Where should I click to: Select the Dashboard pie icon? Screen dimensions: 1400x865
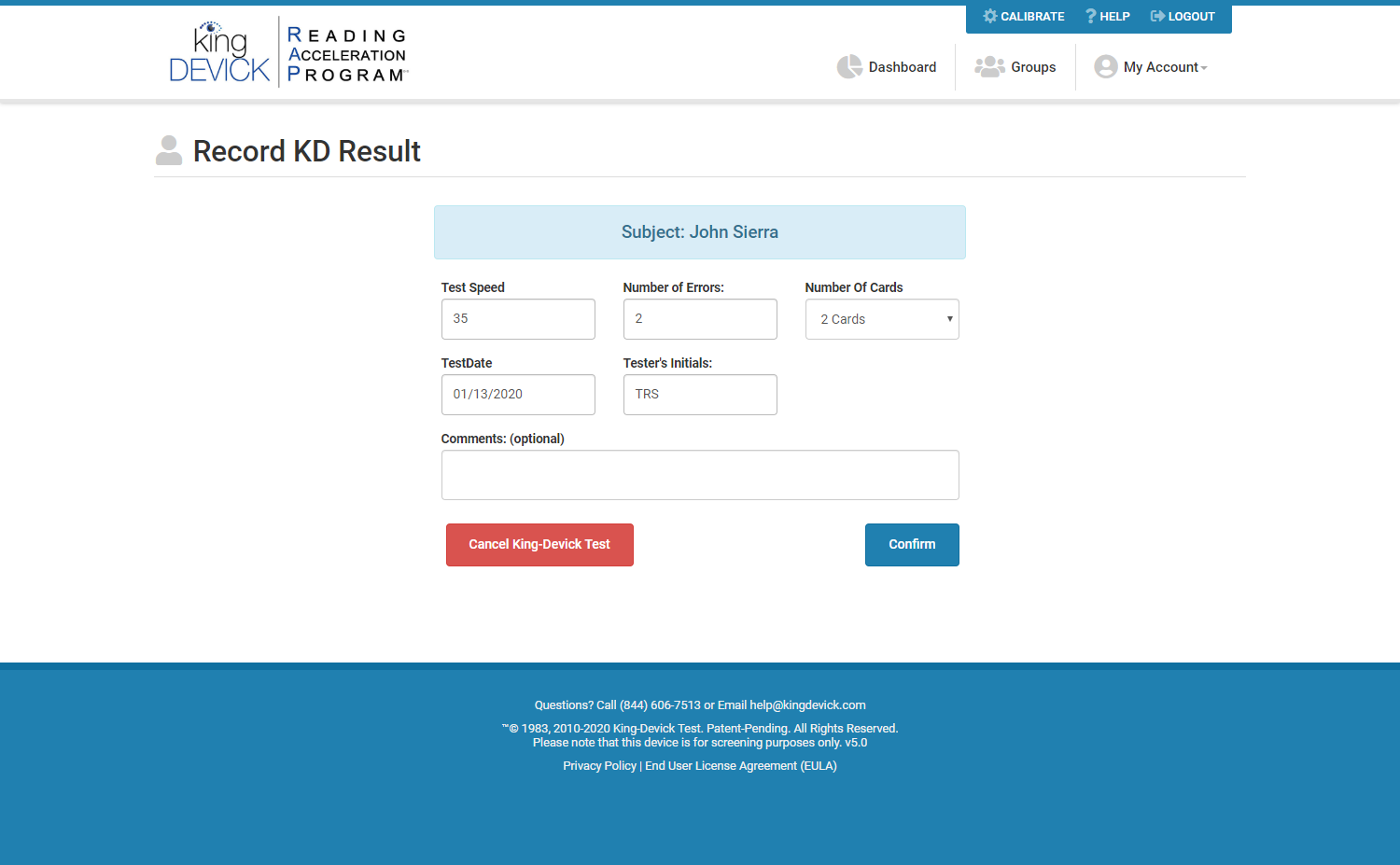click(849, 66)
